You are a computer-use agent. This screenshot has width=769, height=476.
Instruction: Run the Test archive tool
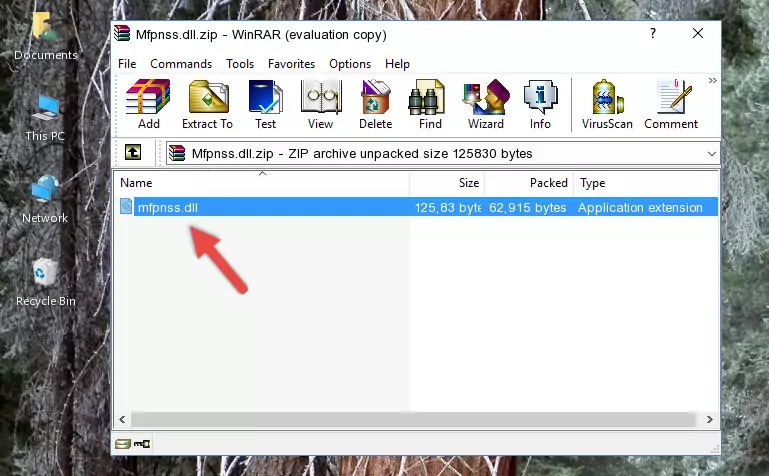[265, 104]
